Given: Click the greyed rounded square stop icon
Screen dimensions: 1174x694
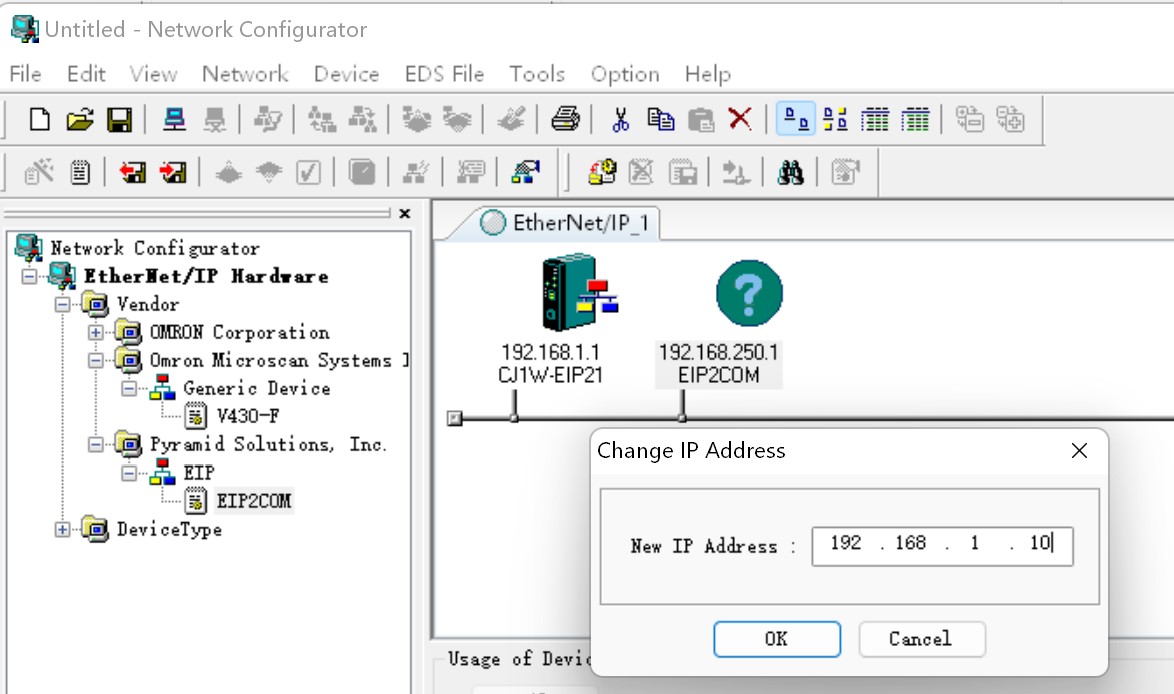Looking at the screenshot, I should coord(362,173).
